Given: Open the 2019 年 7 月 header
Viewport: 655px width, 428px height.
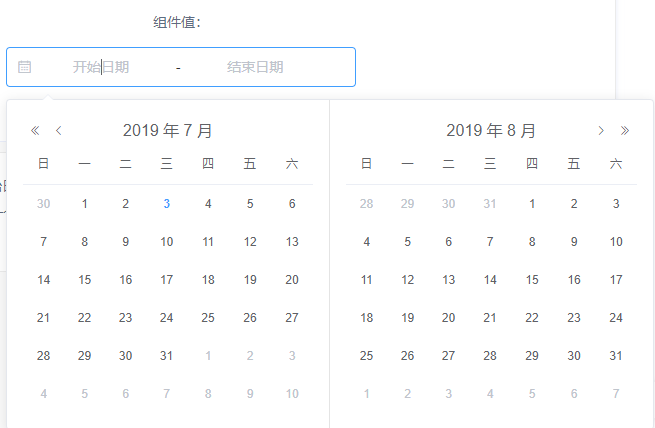Looking at the screenshot, I should [x=168, y=131].
